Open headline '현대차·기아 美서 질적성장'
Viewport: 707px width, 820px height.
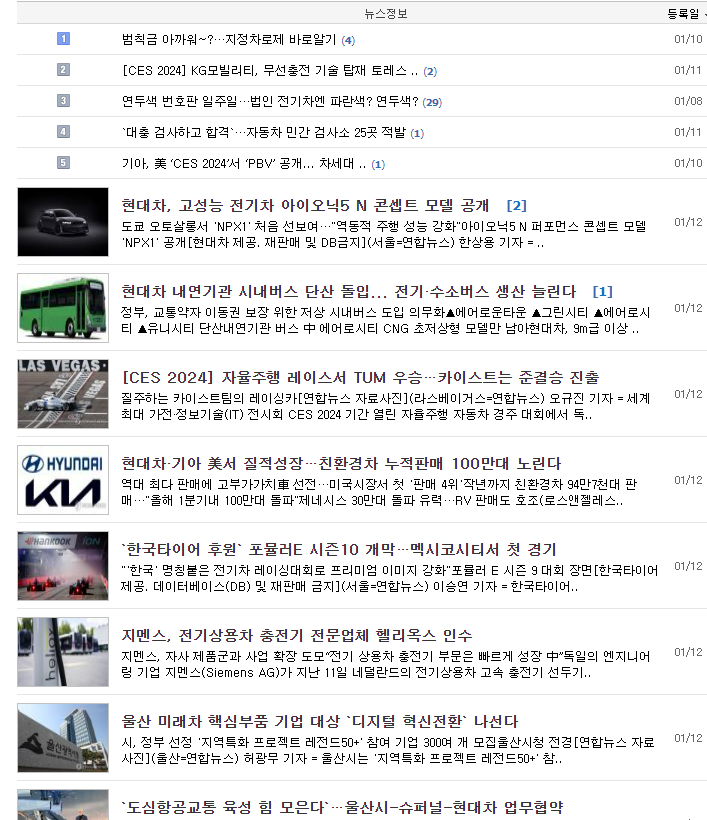pos(341,463)
